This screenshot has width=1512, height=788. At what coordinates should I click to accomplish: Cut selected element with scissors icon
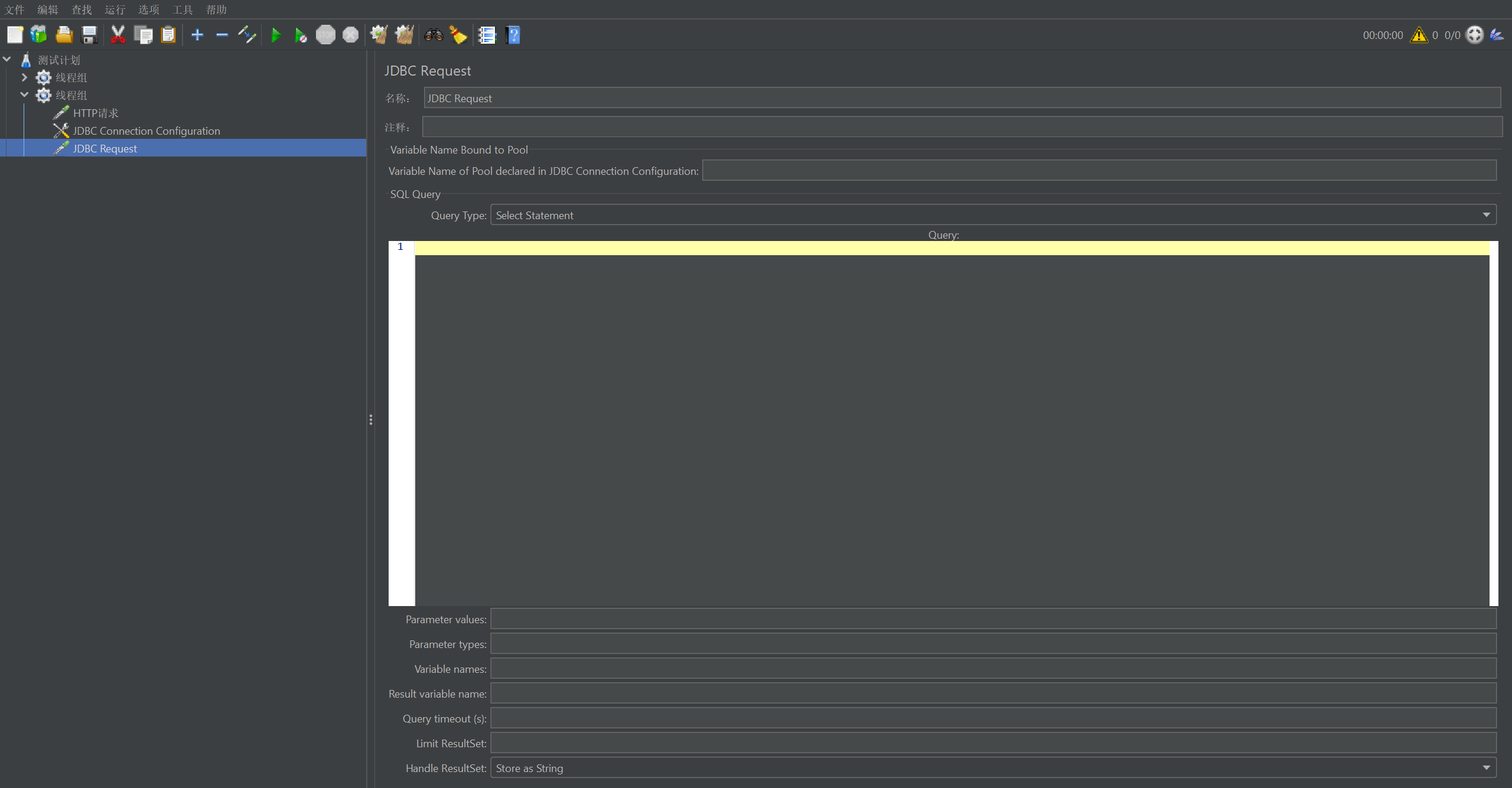[x=118, y=35]
